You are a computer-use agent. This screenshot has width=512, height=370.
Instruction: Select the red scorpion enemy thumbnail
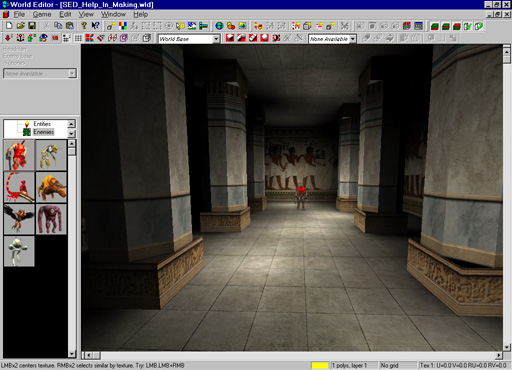19,187
